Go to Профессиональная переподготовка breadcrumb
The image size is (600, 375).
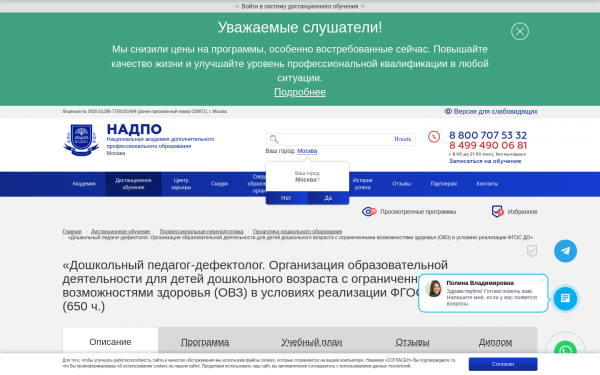[201, 232]
